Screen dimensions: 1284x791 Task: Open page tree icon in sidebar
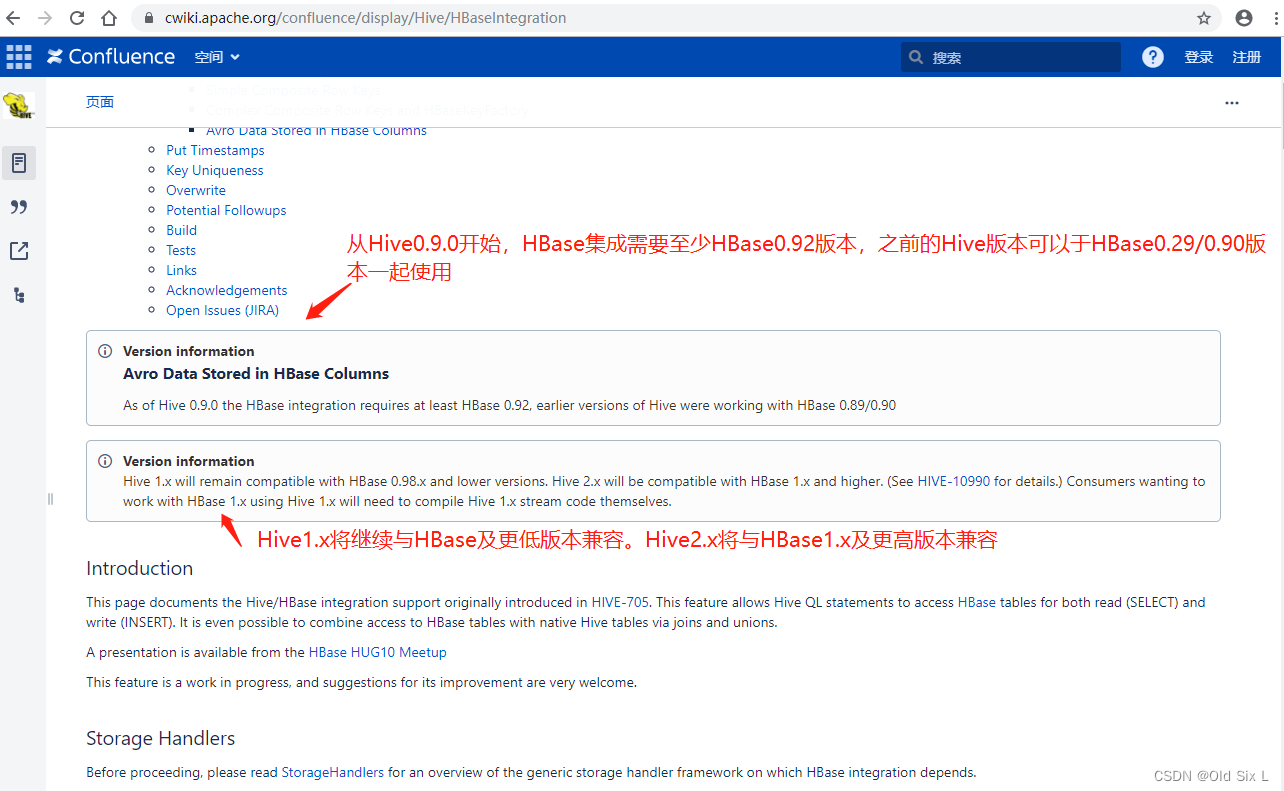coord(19,295)
